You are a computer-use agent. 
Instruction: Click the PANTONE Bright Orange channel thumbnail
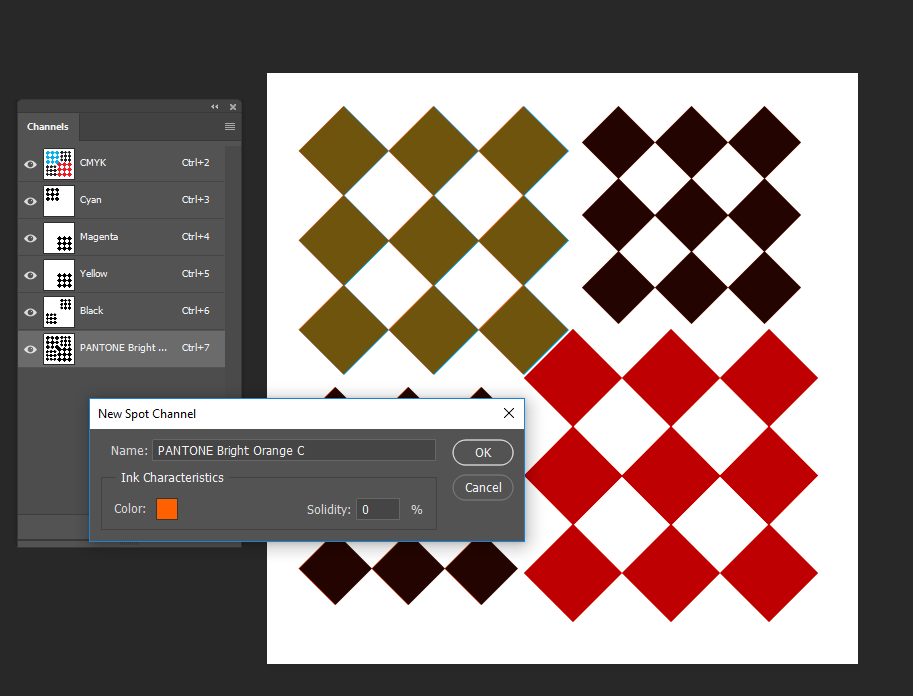[59, 349]
